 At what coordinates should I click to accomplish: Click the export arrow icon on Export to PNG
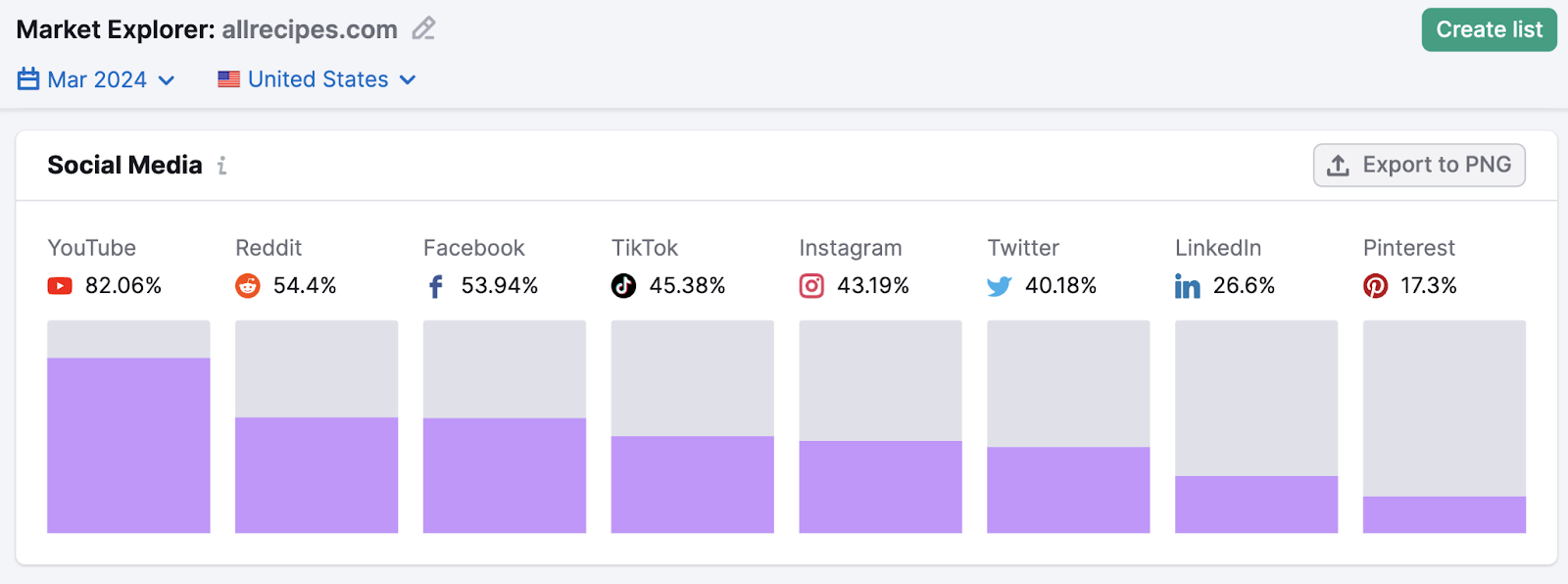tap(1336, 165)
